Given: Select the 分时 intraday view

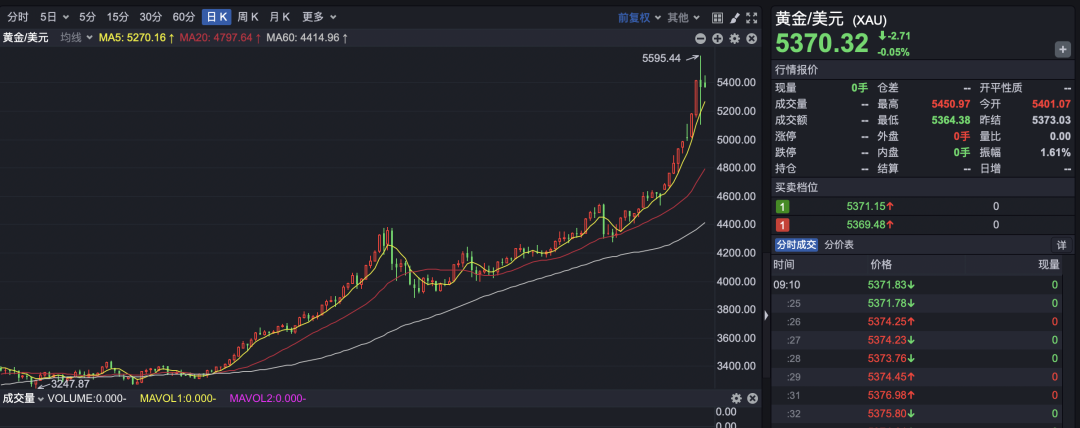Looking at the screenshot, I should pyautogui.click(x=18, y=17).
